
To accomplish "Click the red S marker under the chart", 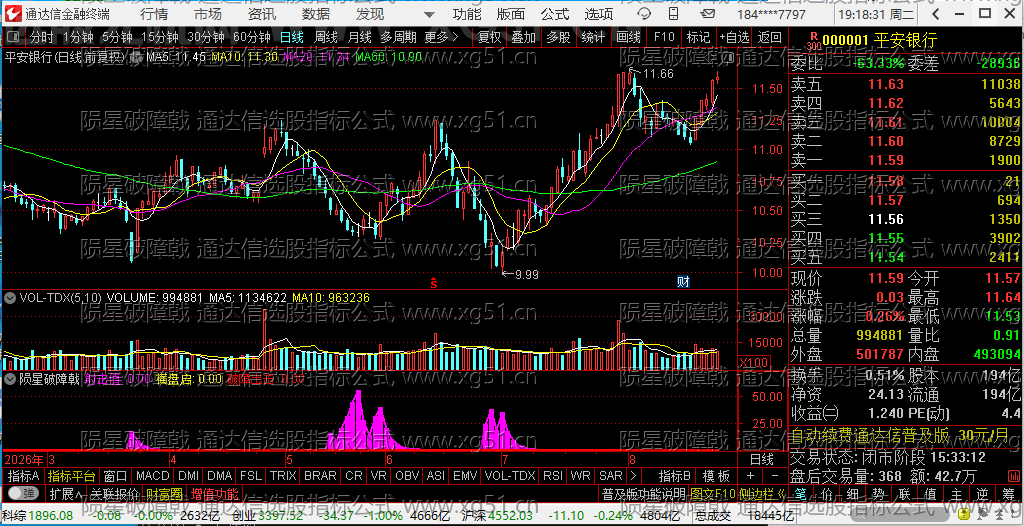I will 432,282.
